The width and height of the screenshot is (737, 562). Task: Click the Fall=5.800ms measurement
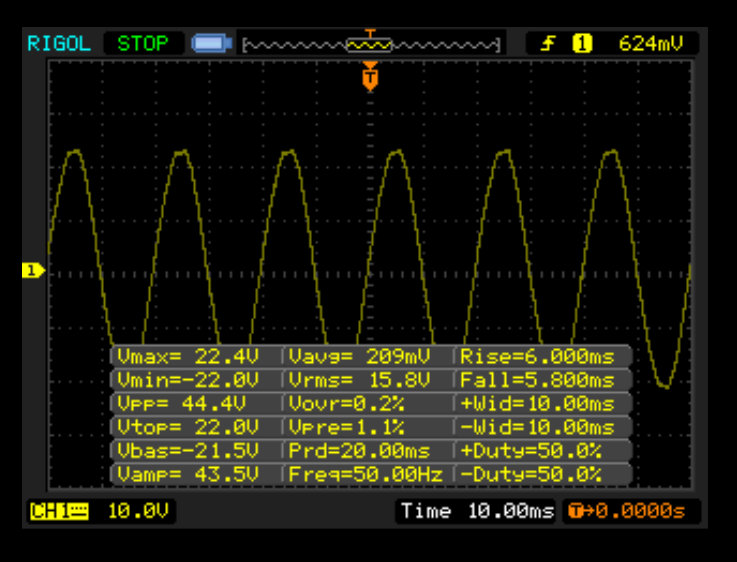(x=537, y=380)
